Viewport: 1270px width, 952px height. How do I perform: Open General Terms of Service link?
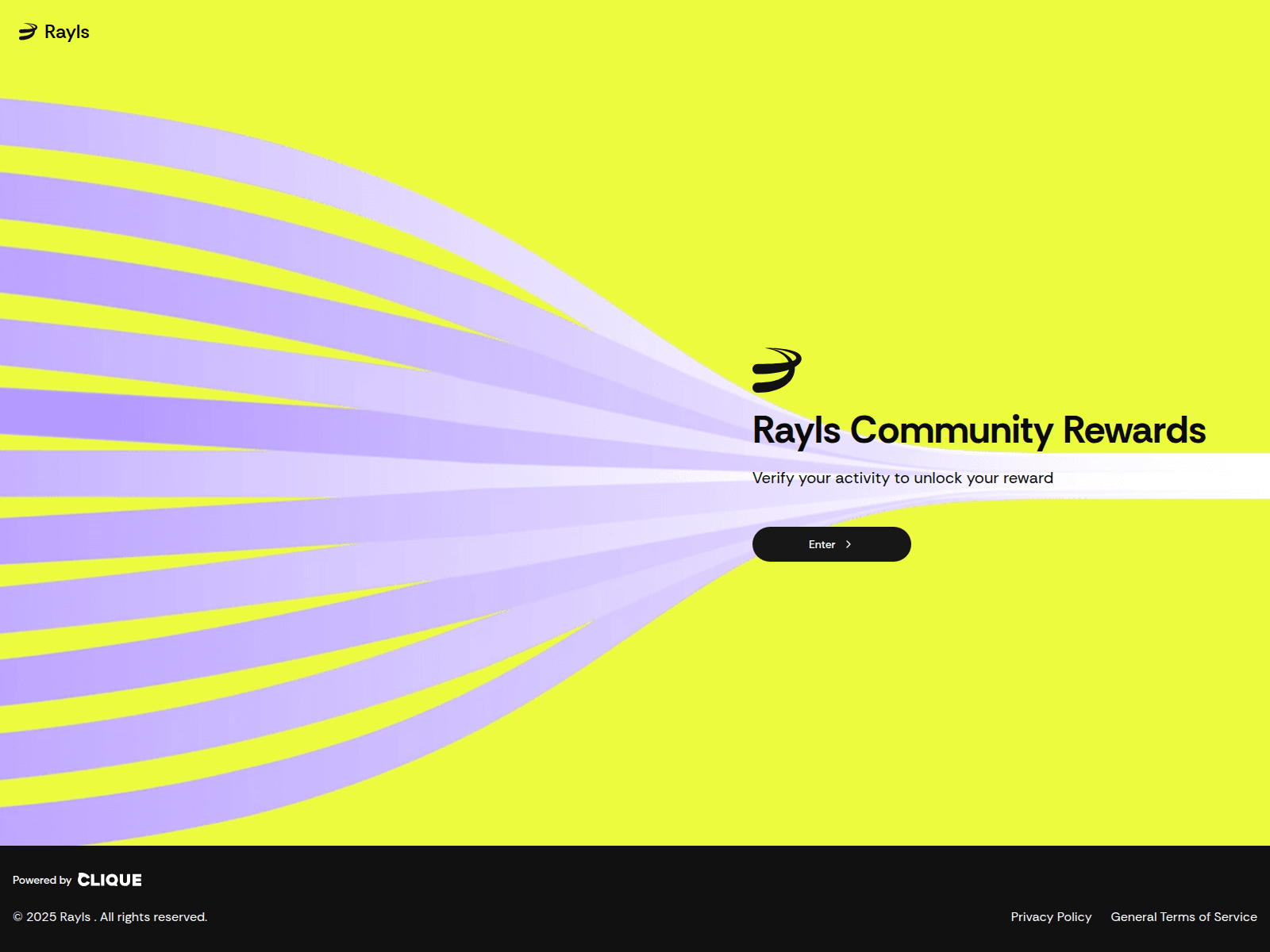1183,917
